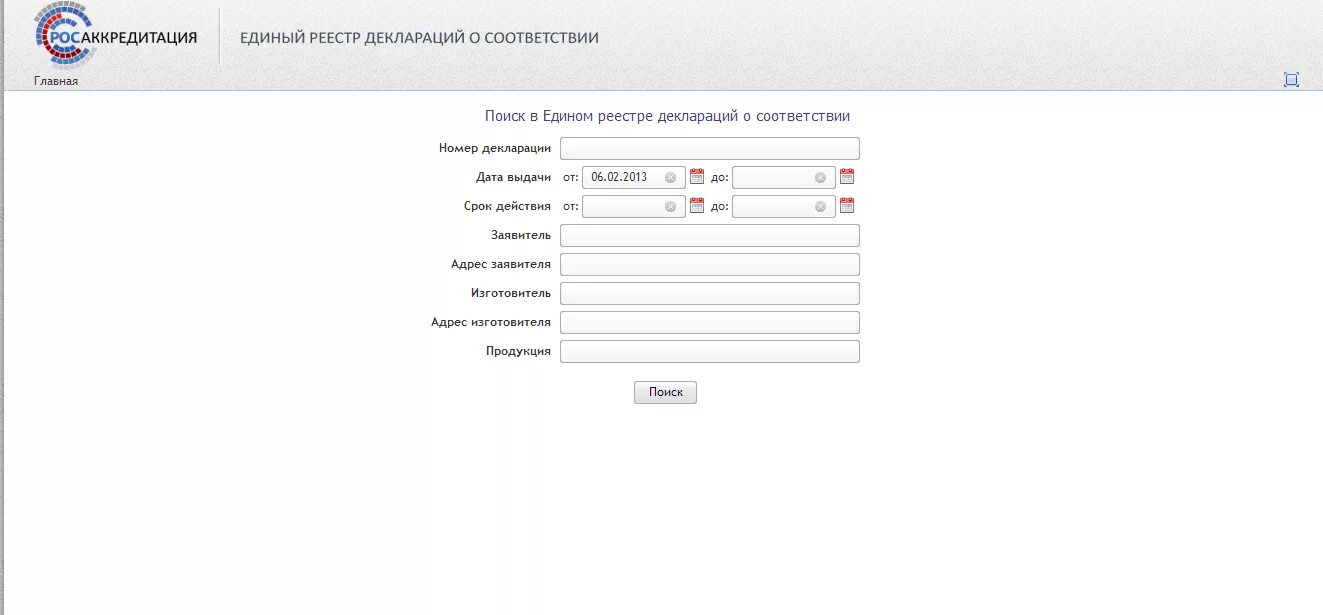Focus the Адрес заявителя input field

[710, 265]
